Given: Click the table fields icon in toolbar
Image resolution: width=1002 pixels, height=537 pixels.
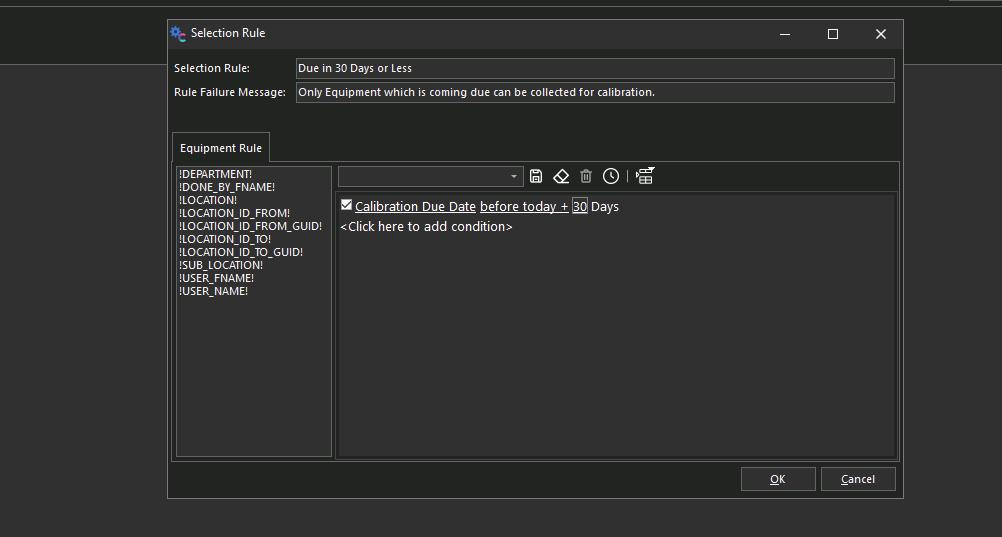Looking at the screenshot, I should click(x=645, y=176).
